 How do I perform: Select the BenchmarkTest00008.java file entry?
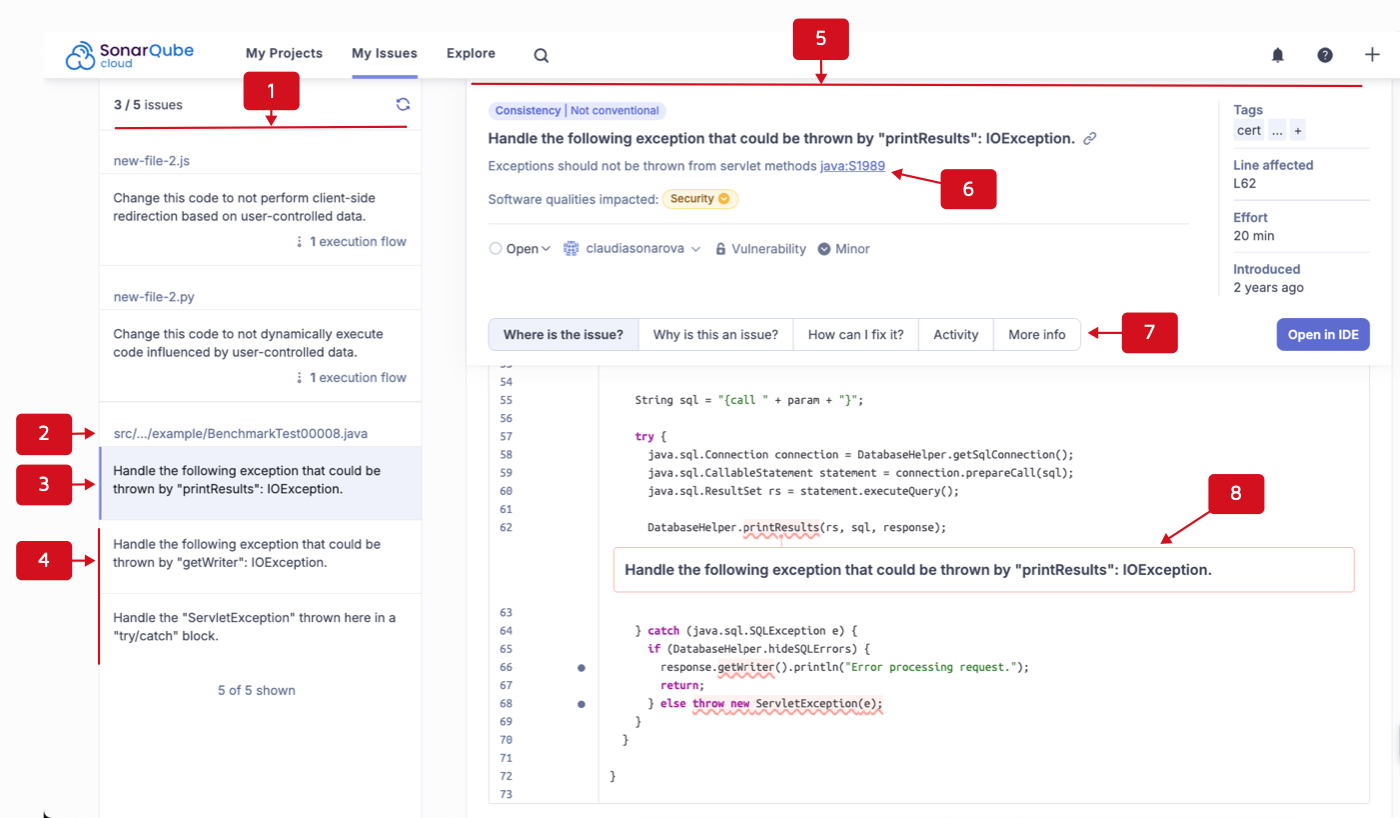tap(241, 434)
